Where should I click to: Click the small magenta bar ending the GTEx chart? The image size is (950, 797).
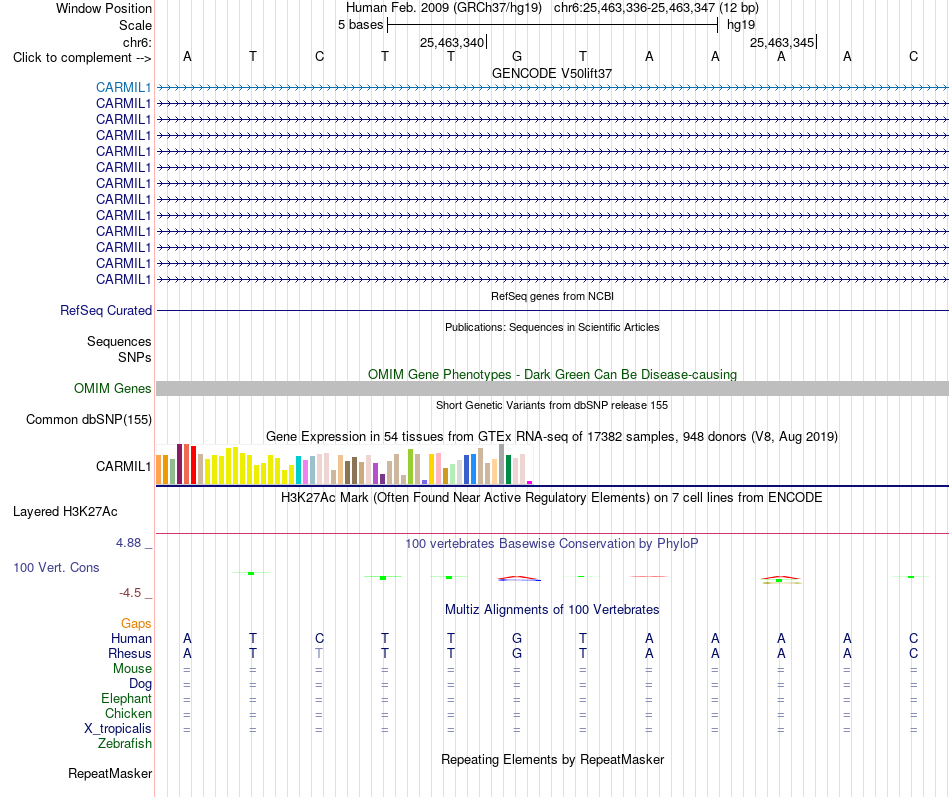530,482
